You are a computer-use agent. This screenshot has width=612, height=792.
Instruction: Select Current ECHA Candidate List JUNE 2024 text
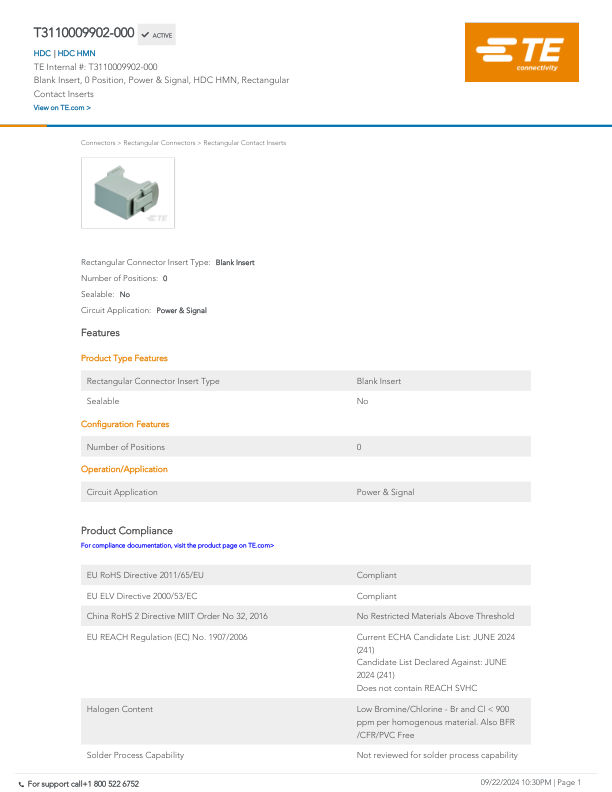436,644
